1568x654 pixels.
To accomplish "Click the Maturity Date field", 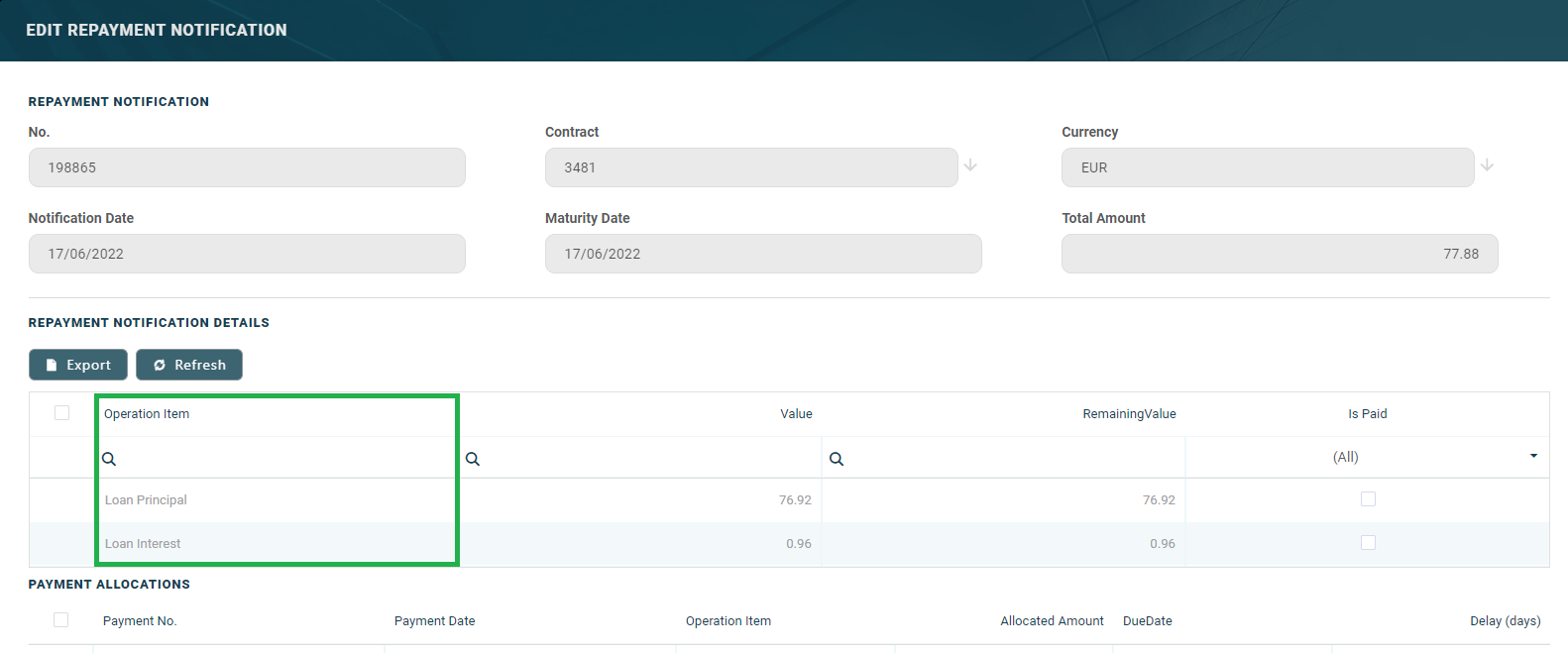I will pyautogui.click(x=762, y=254).
